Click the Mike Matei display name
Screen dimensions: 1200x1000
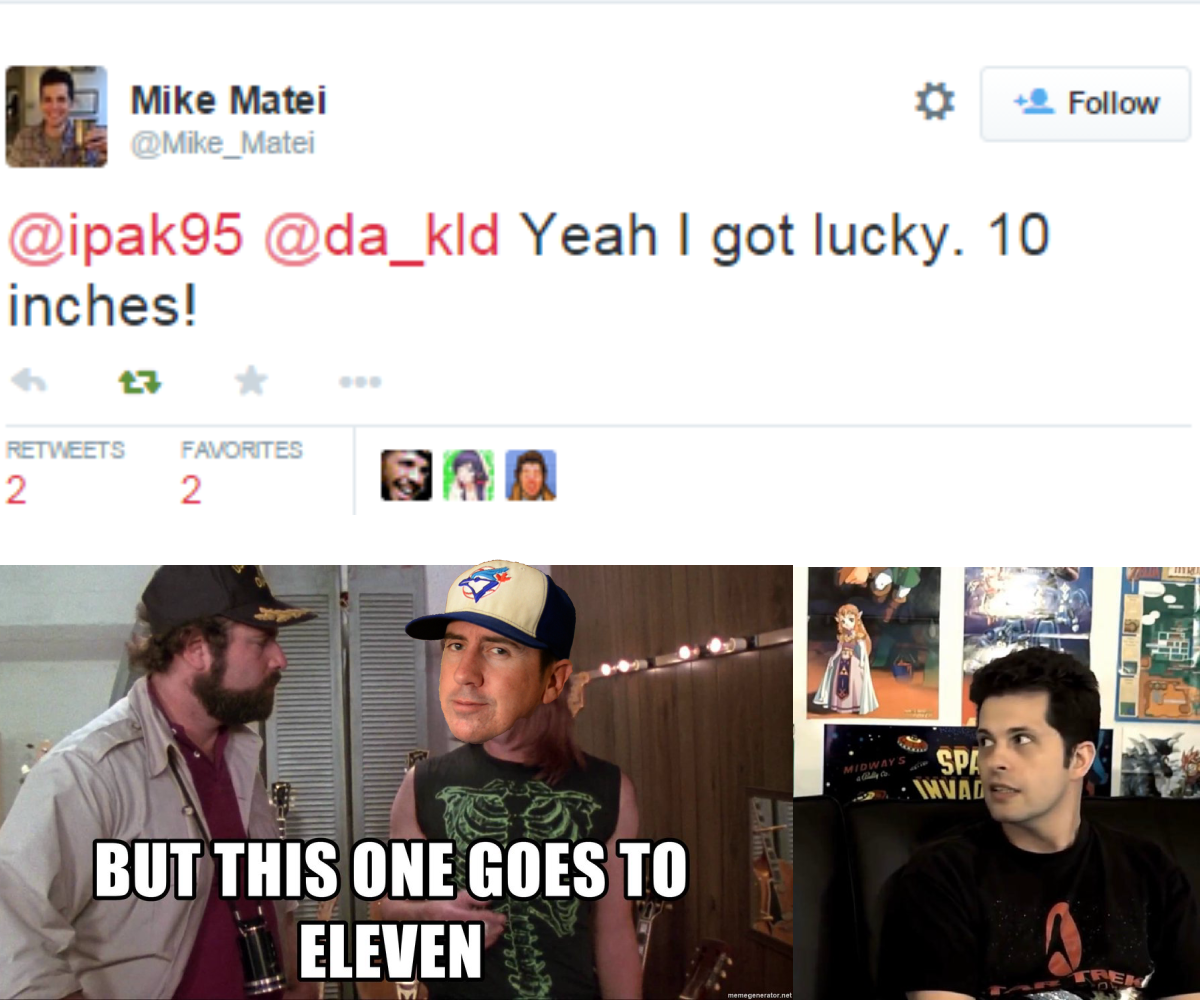228,100
